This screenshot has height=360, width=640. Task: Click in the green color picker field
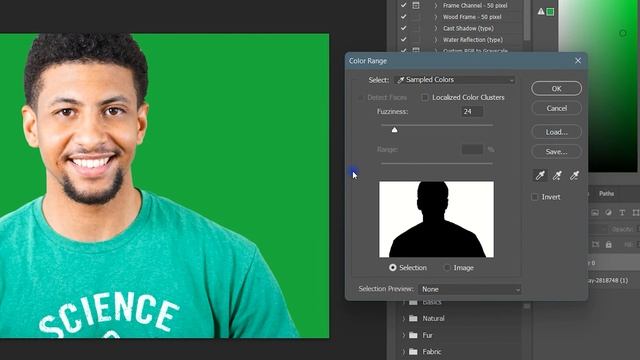coord(598,86)
